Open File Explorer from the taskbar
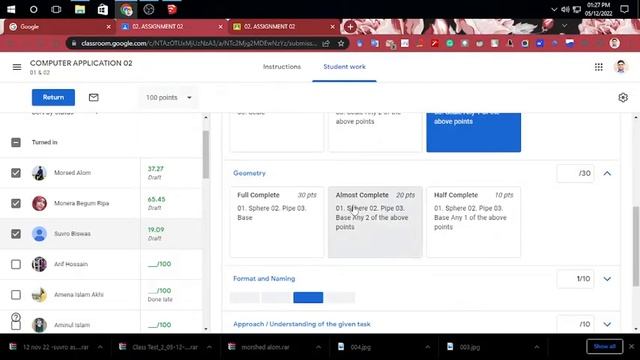 (80, 9)
